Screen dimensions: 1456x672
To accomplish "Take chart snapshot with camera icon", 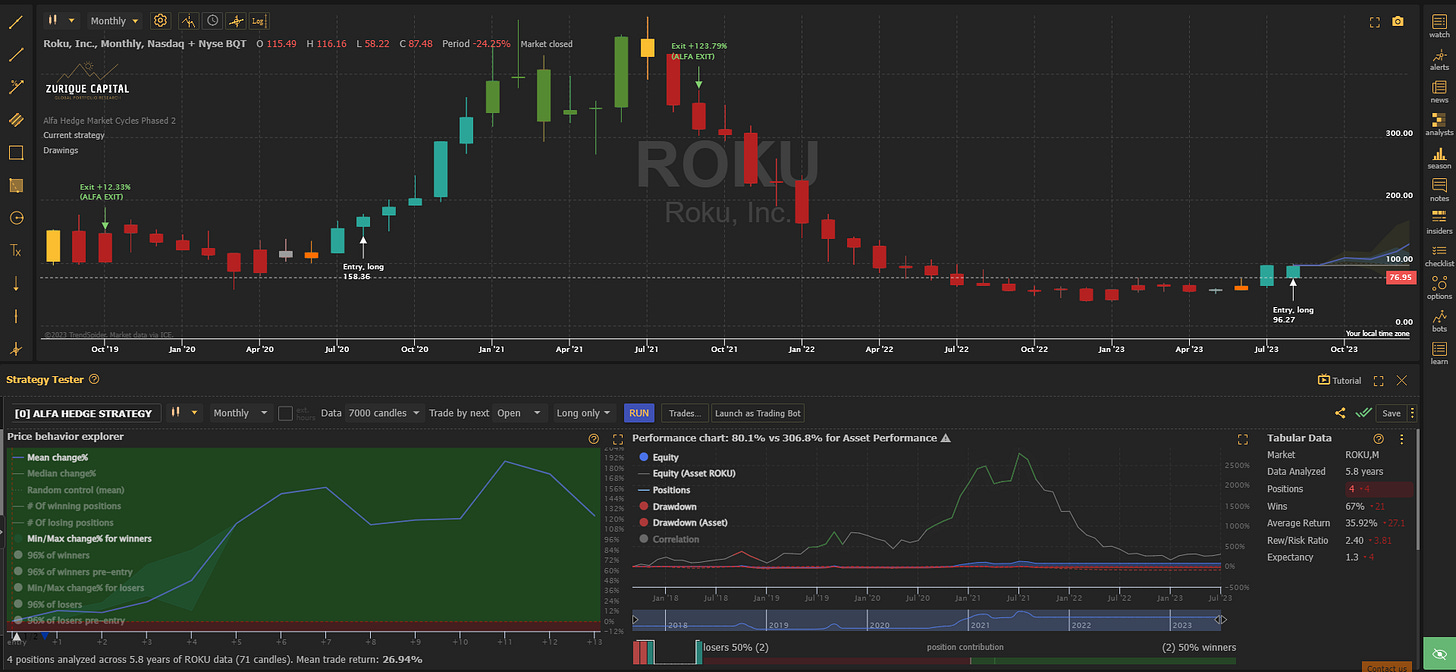I will coord(1398,22).
